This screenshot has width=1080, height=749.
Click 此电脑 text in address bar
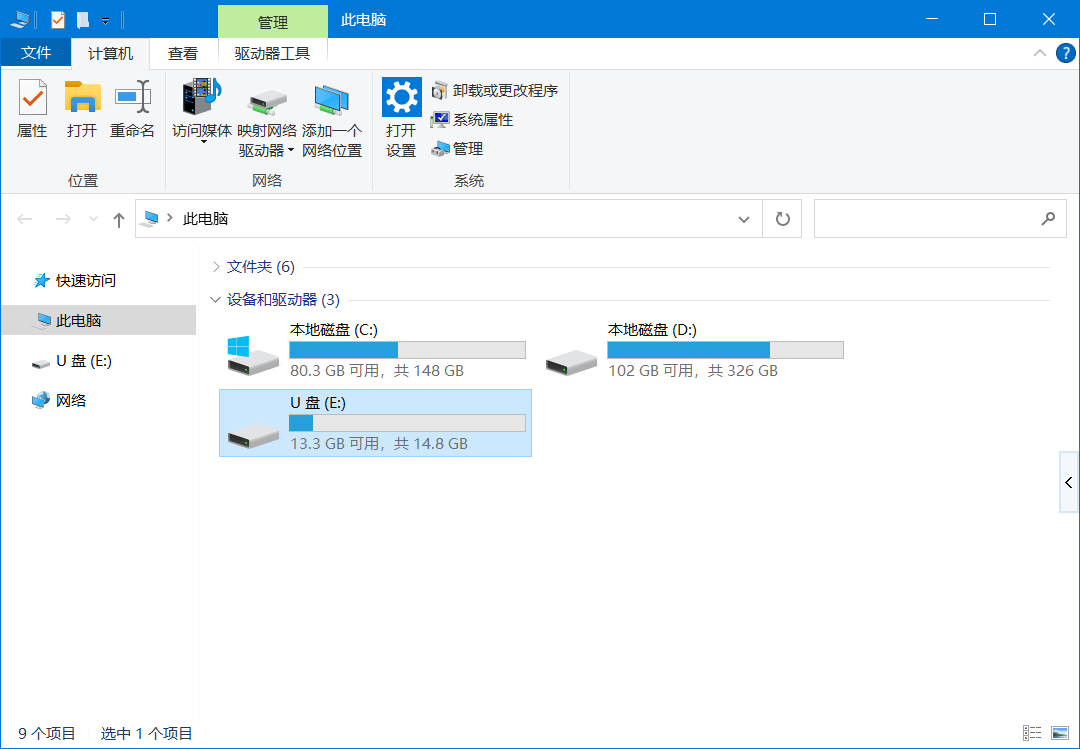(x=205, y=219)
